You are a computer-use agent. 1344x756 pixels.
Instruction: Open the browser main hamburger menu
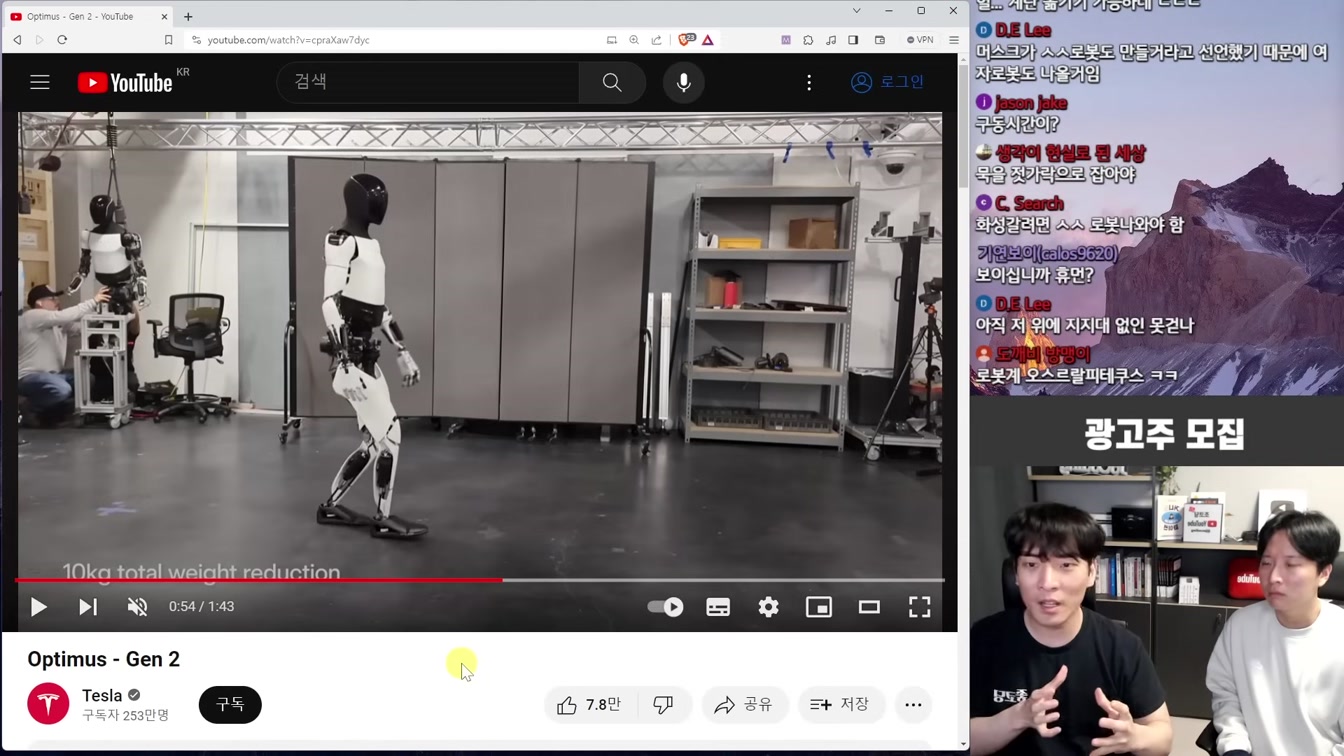(954, 40)
